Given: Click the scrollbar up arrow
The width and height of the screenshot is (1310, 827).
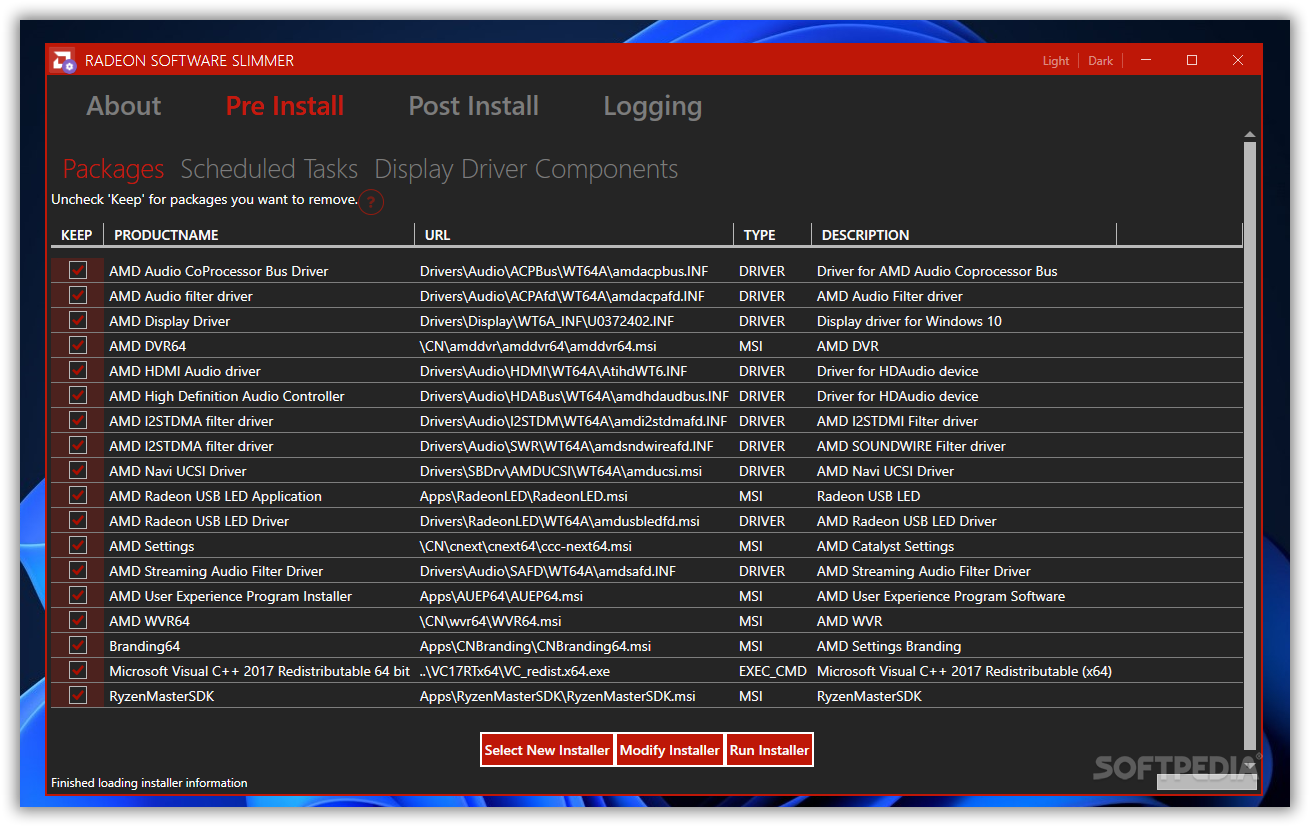Looking at the screenshot, I should click(1249, 135).
